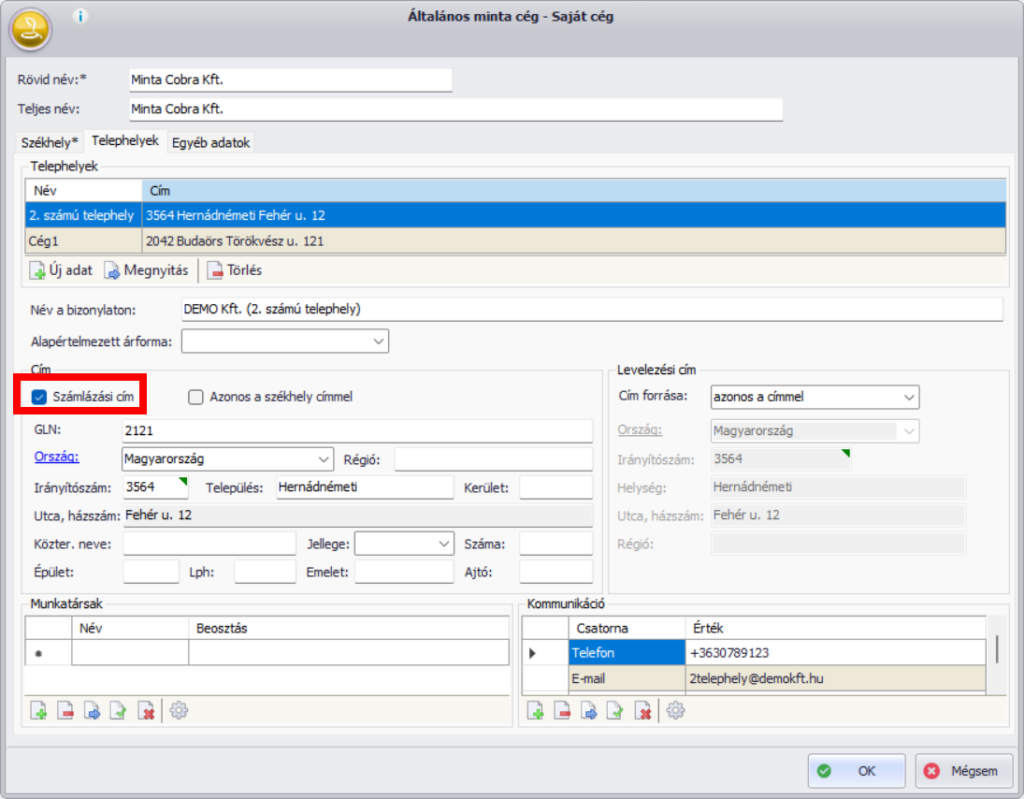This screenshot has width=1024, height=799.
Task: Open the Egyéb adatok tab
Action: click(211, 142)
